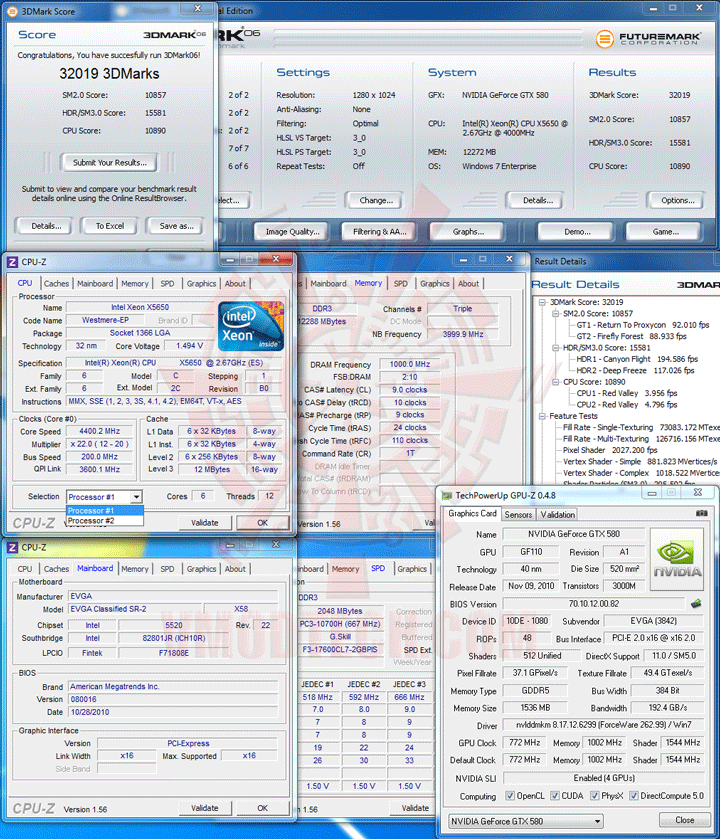Click the Demo... button

click(577, 232)
